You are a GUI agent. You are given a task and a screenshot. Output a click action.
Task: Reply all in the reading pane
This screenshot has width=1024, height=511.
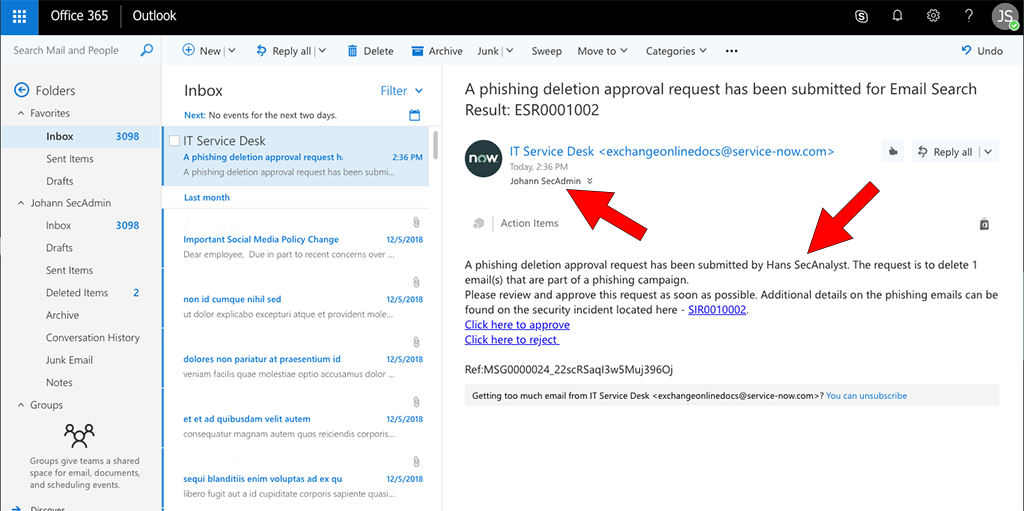click(946, 152)
